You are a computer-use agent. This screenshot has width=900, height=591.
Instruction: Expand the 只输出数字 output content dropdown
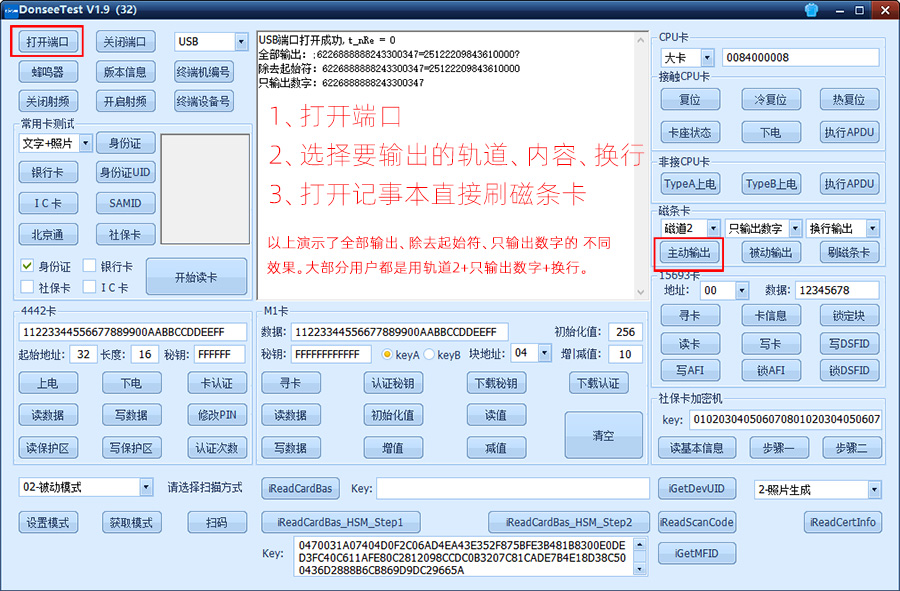click(x=795, y=228)
